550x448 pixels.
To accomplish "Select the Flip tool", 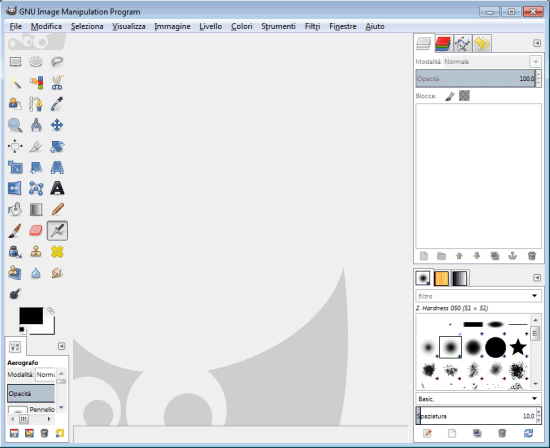I will (x=15, y=189).
